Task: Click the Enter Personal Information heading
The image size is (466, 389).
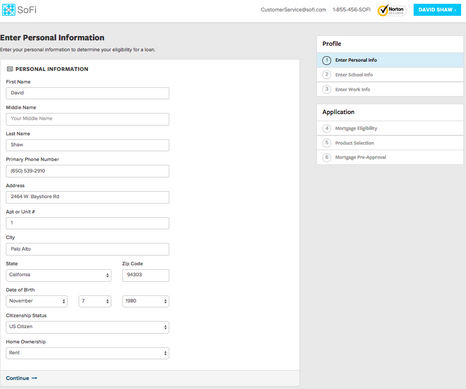Action: [x=52, y=38]
